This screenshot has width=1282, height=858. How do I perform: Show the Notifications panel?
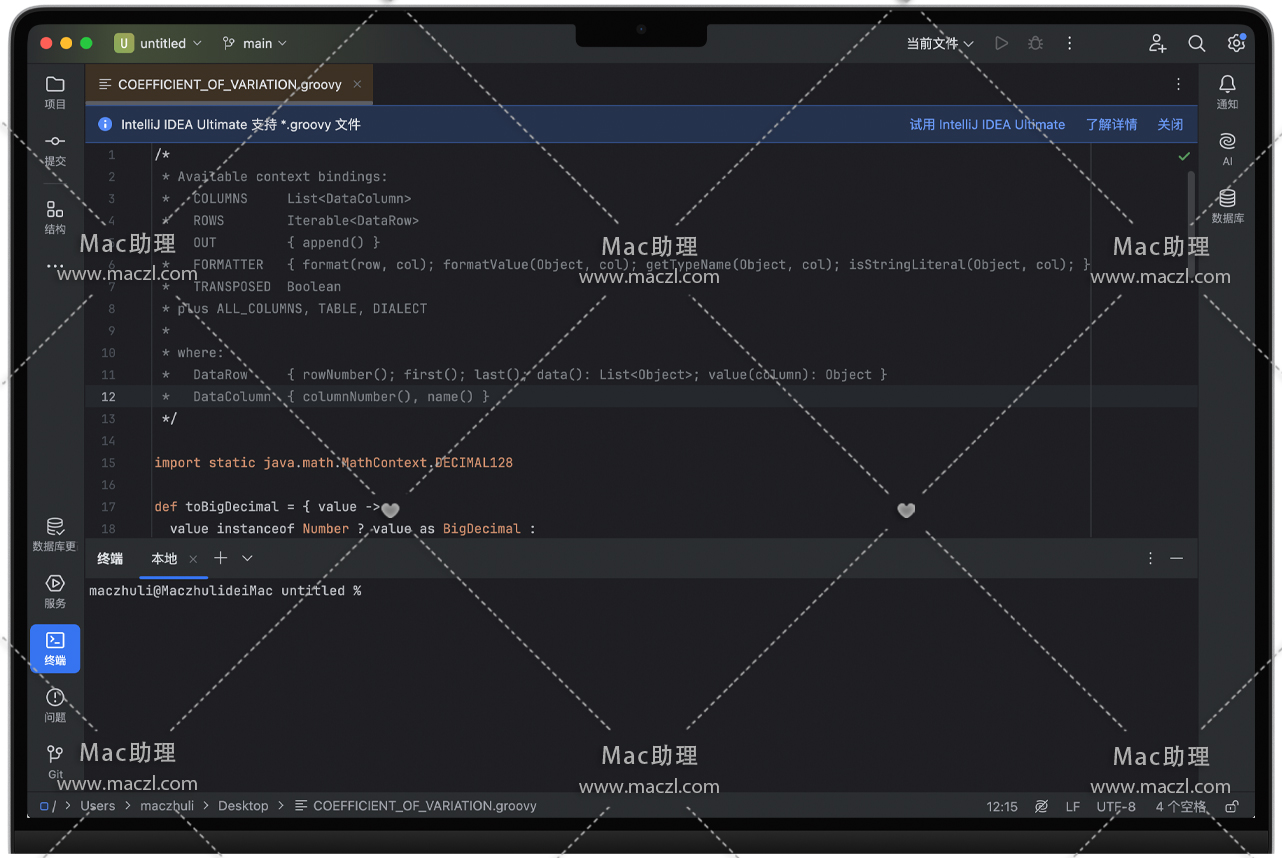[1227, 91]
